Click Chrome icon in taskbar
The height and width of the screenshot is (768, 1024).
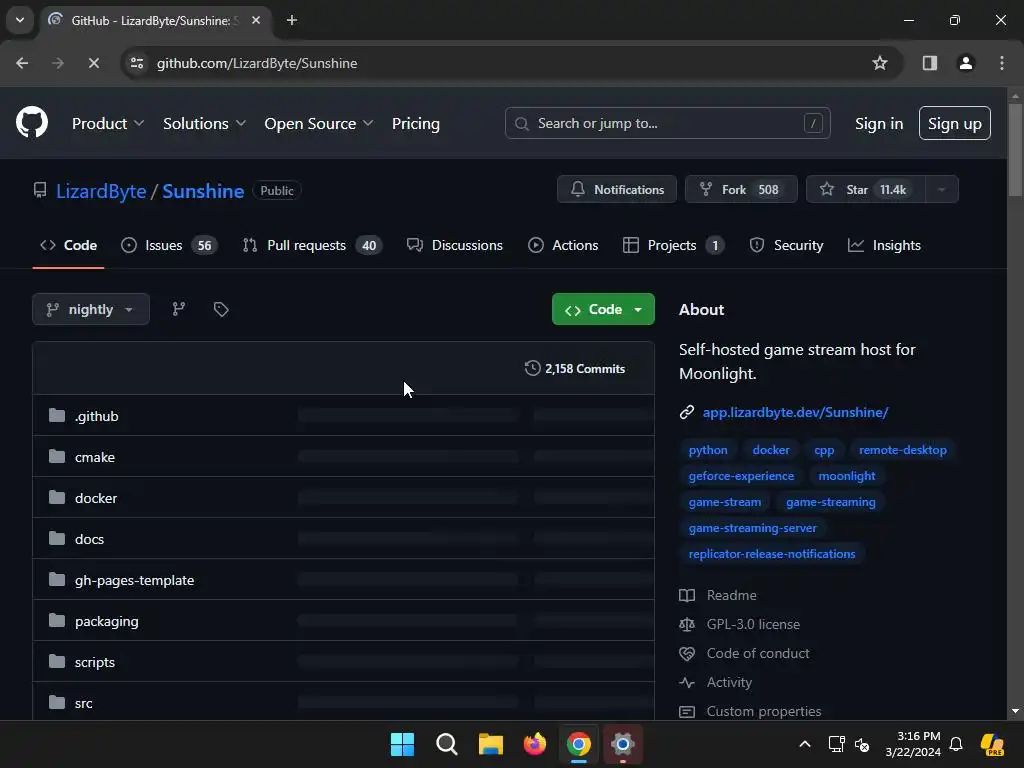(x=579, y=744)
